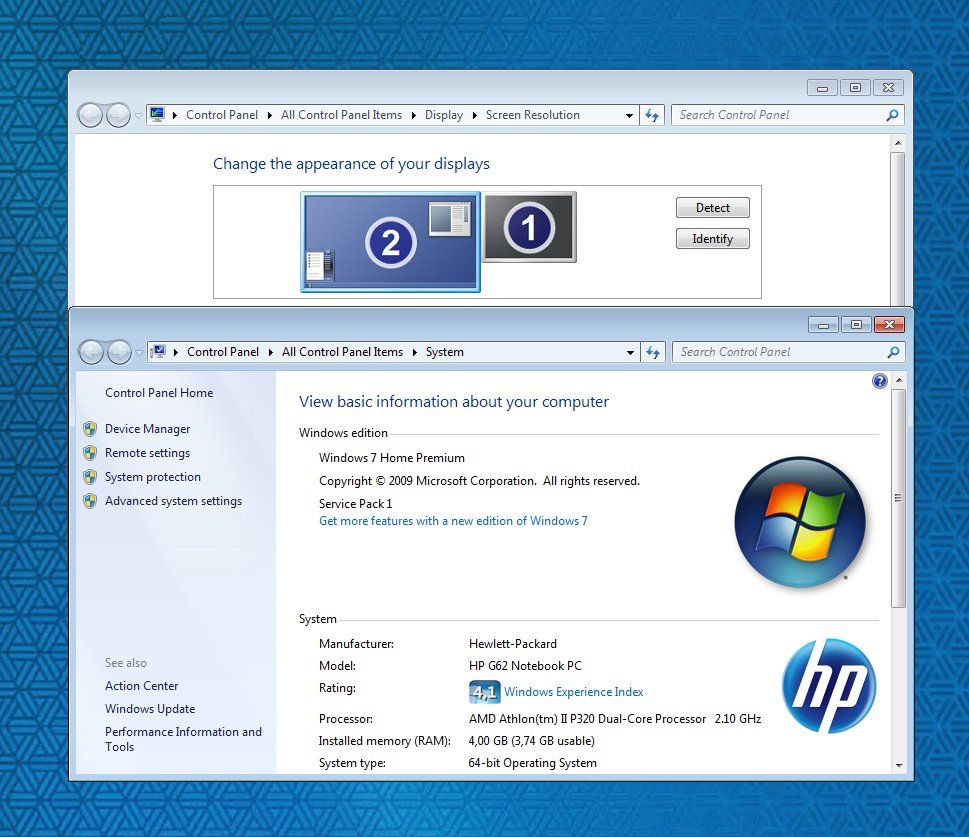Click the 4,1 rating badge icon

[x=484, y=692]
